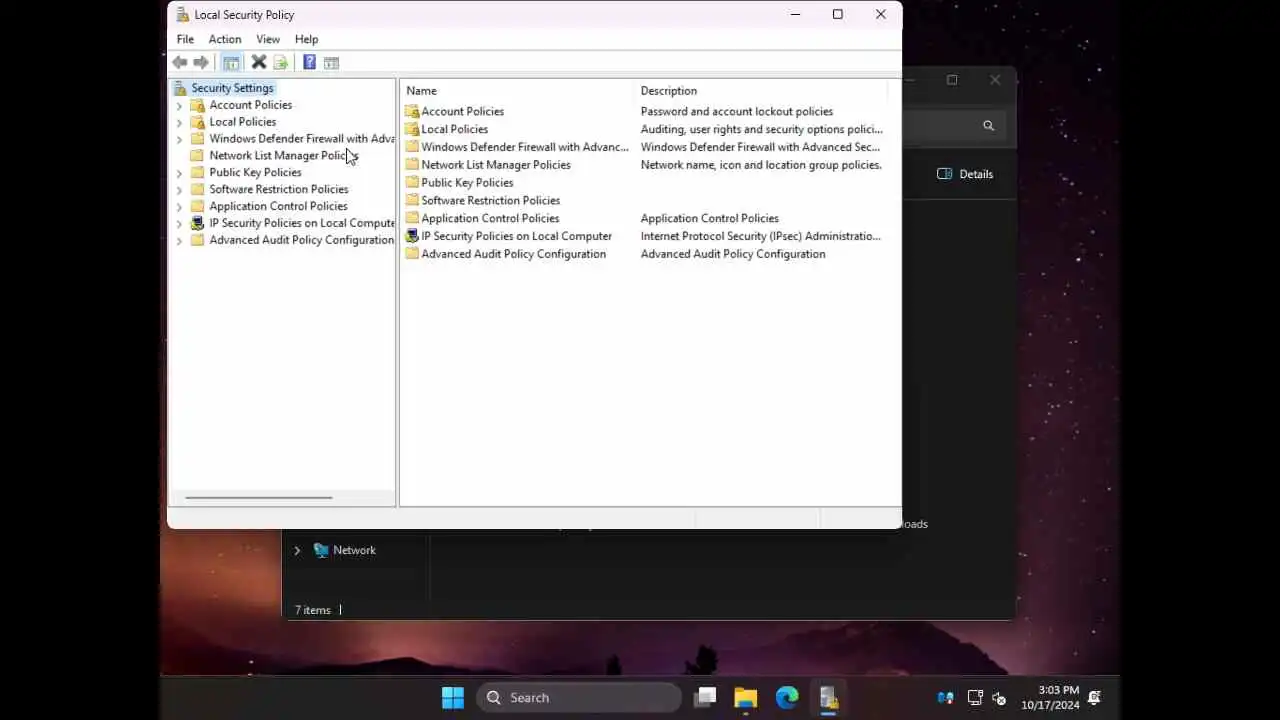Click 'Password and account lockout policies' description

[736, 111]
